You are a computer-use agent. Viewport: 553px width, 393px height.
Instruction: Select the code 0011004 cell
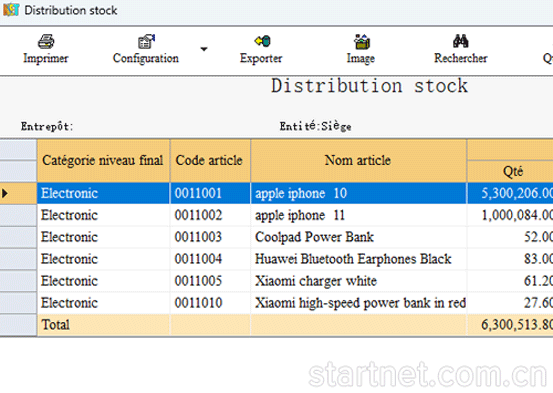(x=210, y=259)
